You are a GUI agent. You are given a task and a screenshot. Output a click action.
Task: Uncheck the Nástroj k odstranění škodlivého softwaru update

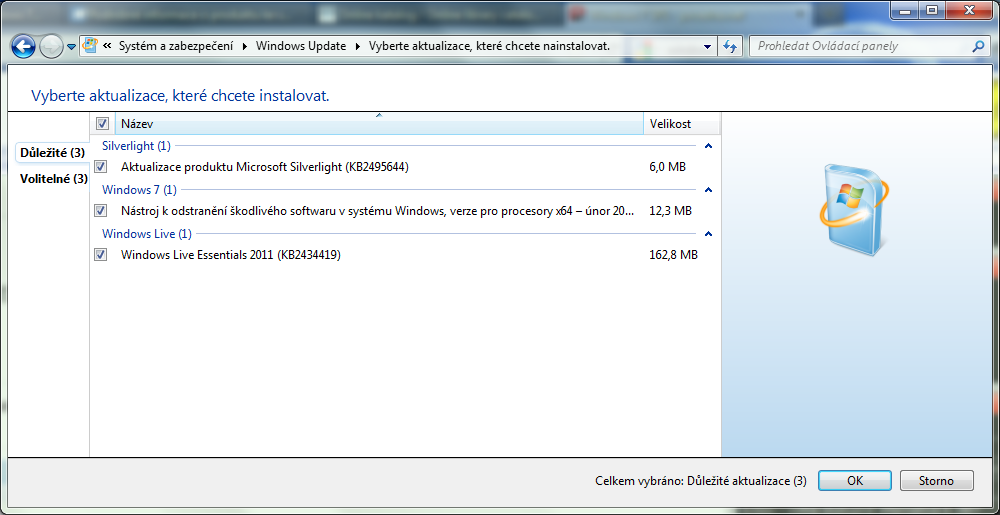pos(100,210)
